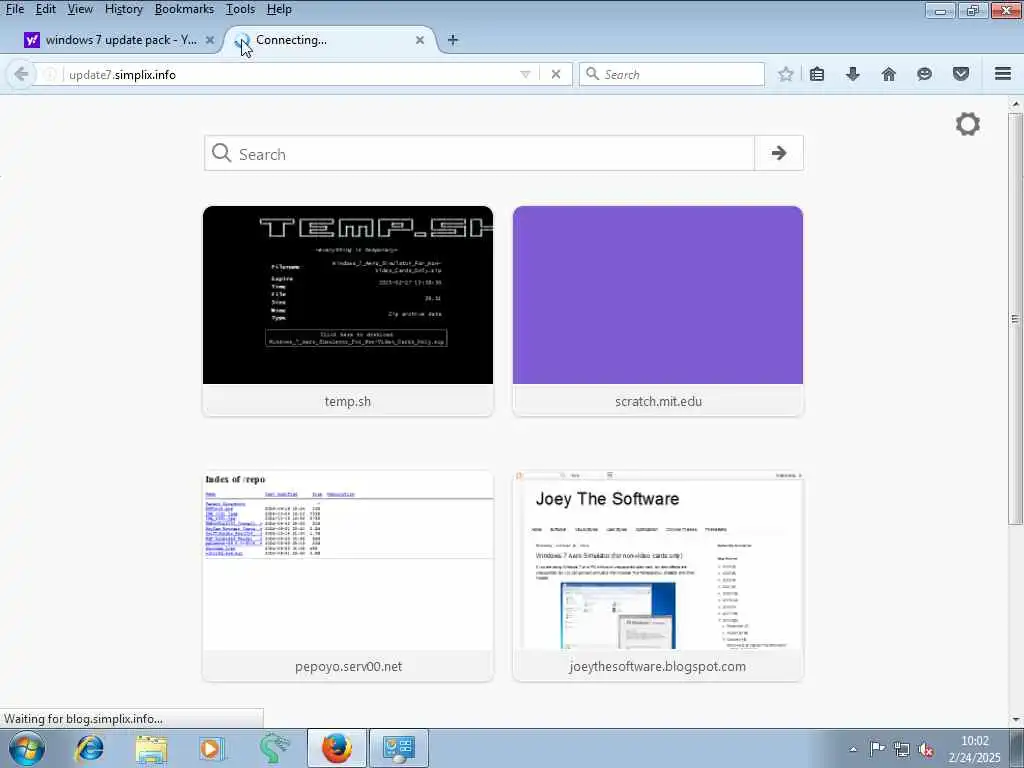The image size is (1024, 768).
Task: Click the joeythesoftware.blogspot.com tile label
Action: (658, 667)
